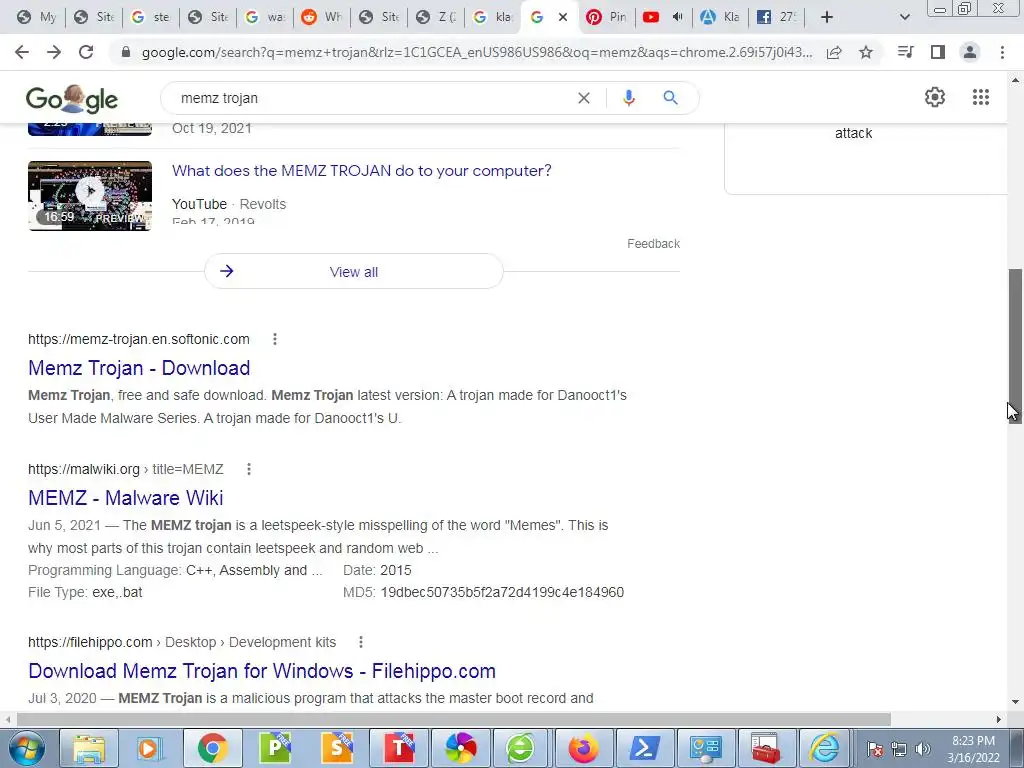Submit search with the magnifier icon
Screen dimensions: 1024x768
coord(670,98)
